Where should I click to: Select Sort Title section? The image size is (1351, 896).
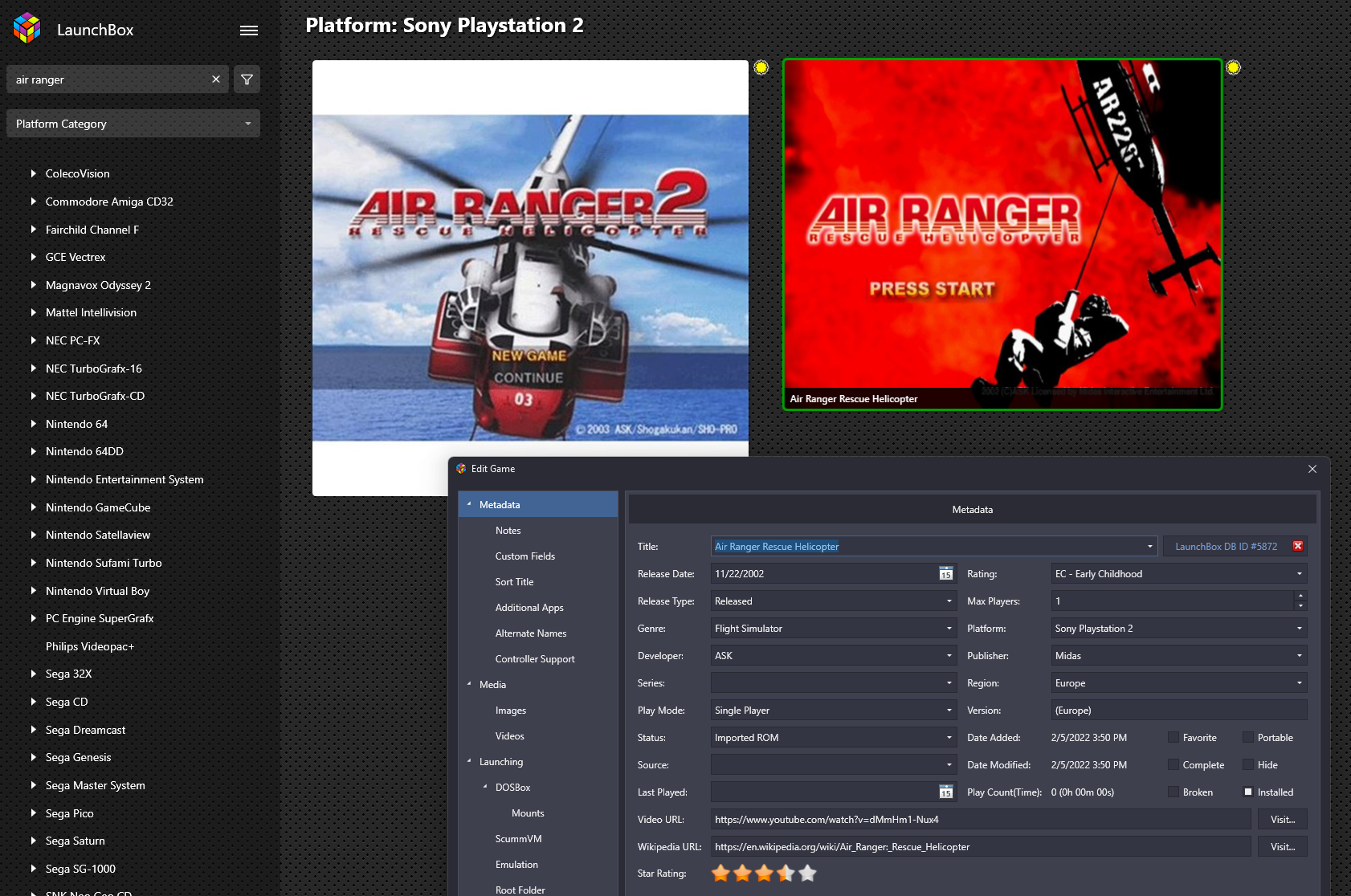click(x=514, y=582)
